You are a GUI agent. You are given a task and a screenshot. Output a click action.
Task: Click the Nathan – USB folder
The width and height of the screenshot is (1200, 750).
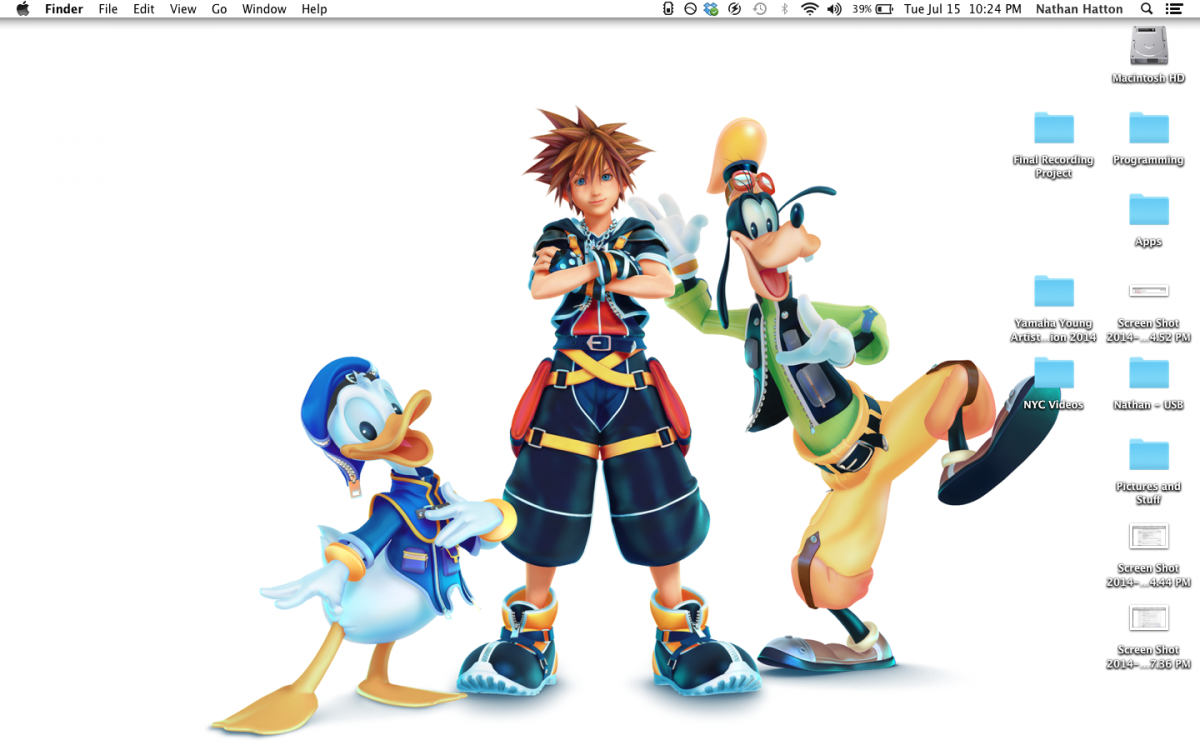coord(1148,373)
